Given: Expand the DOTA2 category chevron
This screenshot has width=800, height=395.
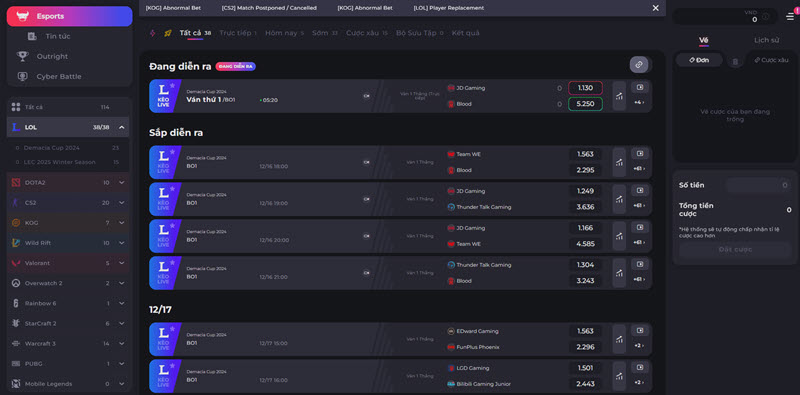Looking at the screenshot, I should click(x=121, y=183).
